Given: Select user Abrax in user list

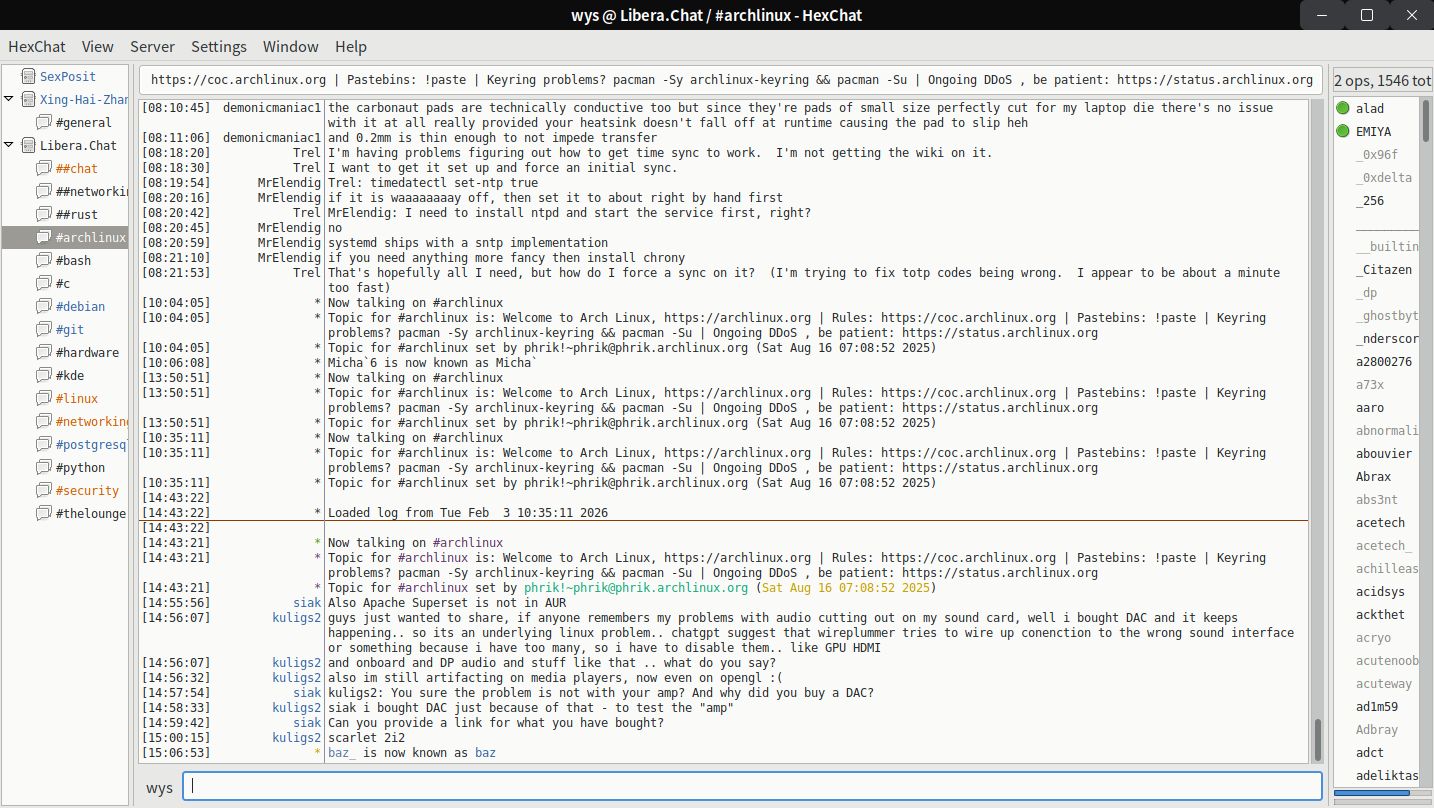Looking at the screenshot, I should [x=1373, y=476].
